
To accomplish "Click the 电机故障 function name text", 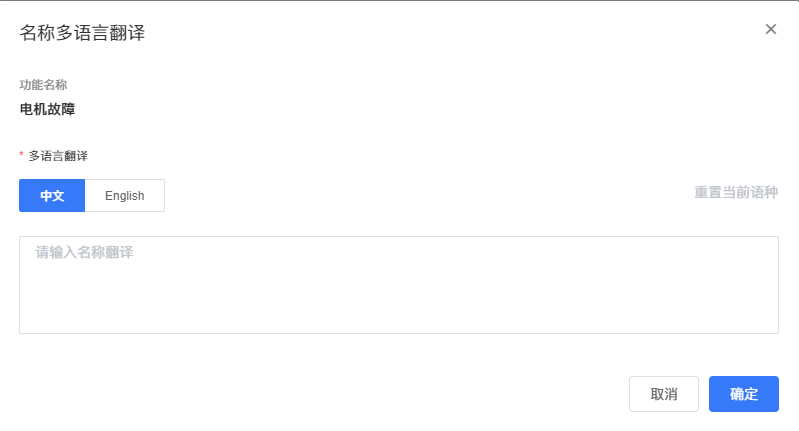I will (48, 110).
